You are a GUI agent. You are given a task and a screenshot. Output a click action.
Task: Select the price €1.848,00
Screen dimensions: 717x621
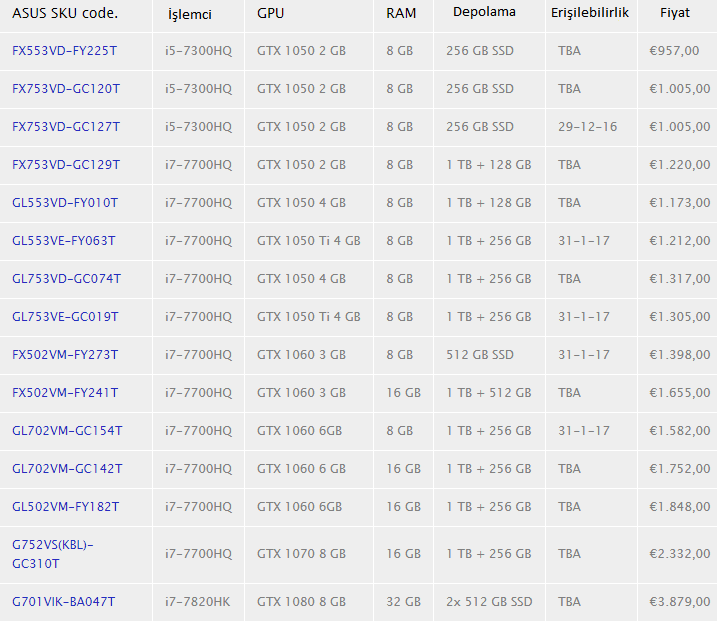[x=680, y=506]
